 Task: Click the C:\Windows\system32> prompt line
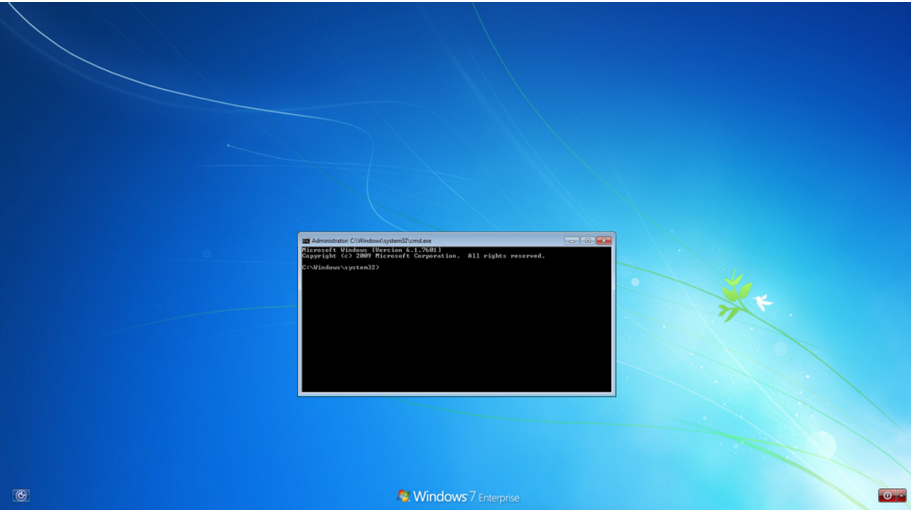340,267
